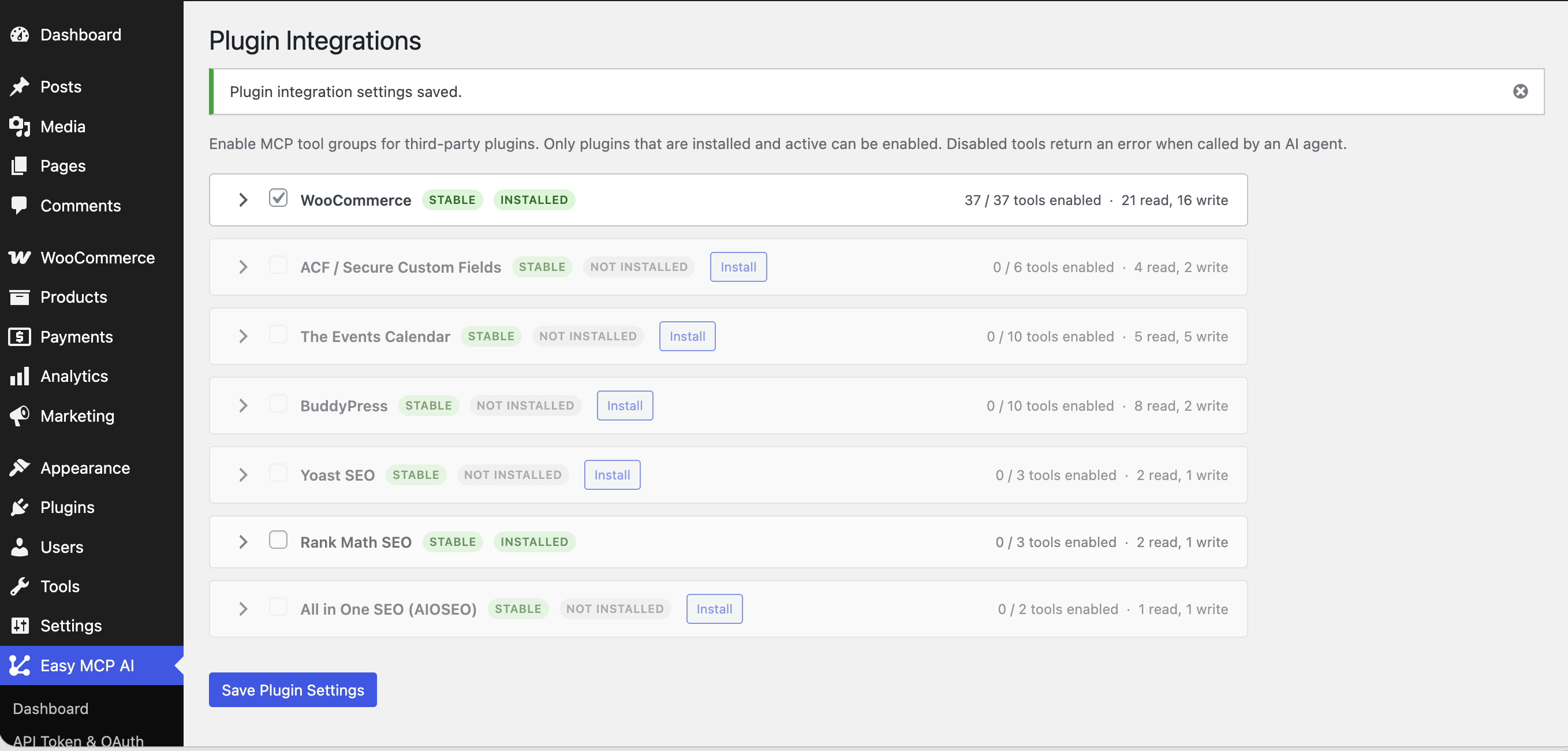Click WooCommerce STABLE badge
The image size is (1568, 751).
[x=451, y=200]
